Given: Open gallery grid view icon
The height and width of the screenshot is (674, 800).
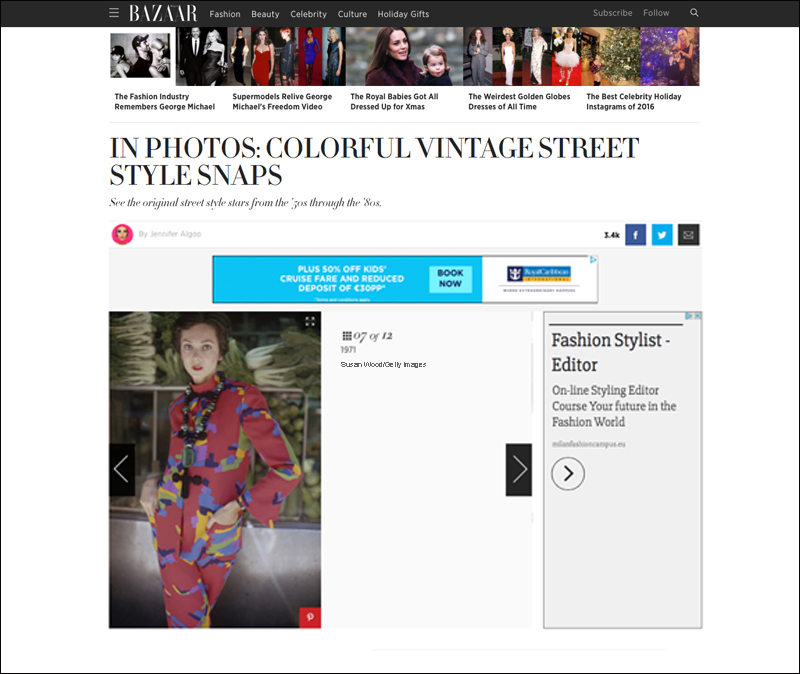Looking at the screenshot, I should 346,336.
